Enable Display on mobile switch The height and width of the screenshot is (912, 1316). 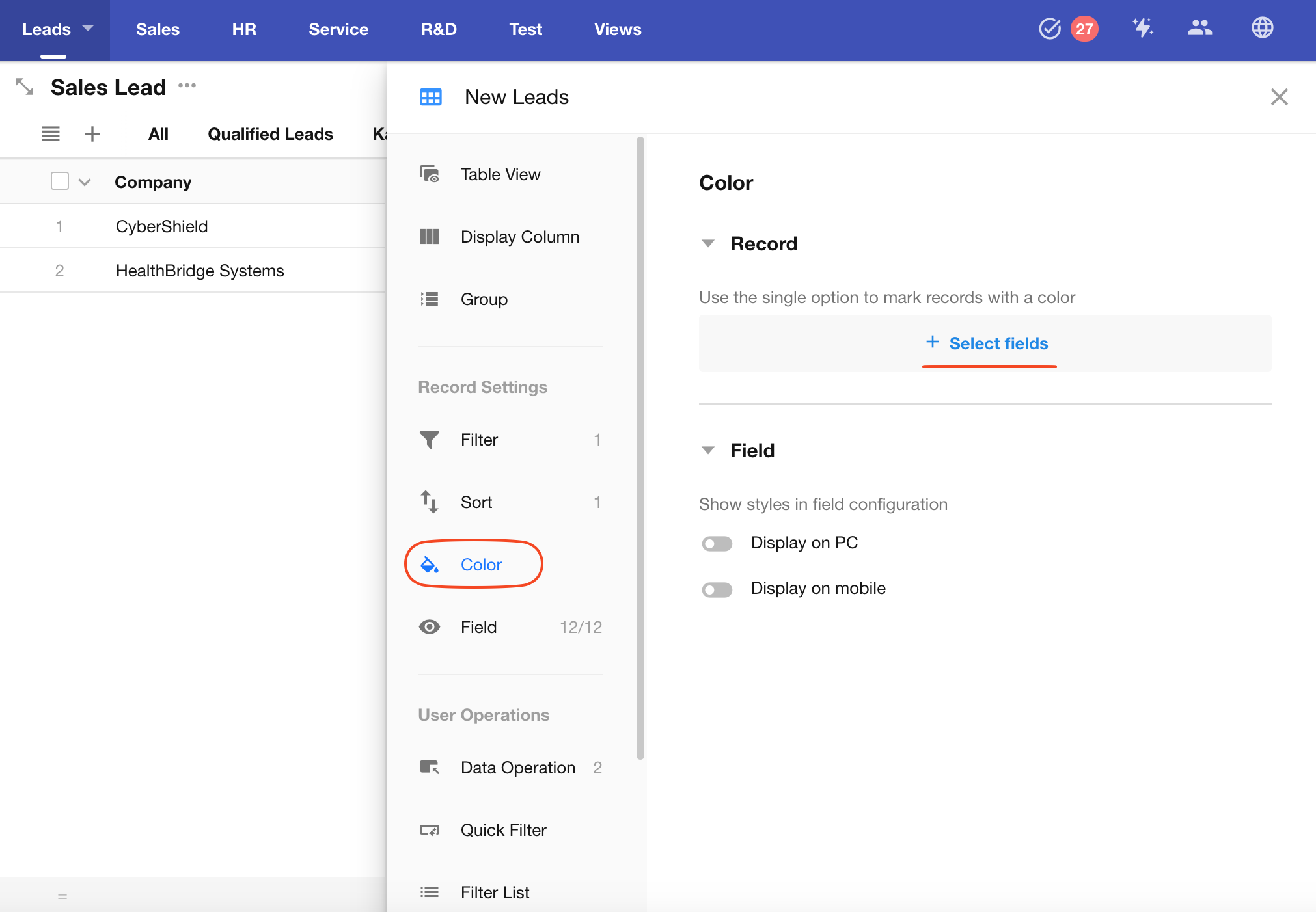pos(717,589)
